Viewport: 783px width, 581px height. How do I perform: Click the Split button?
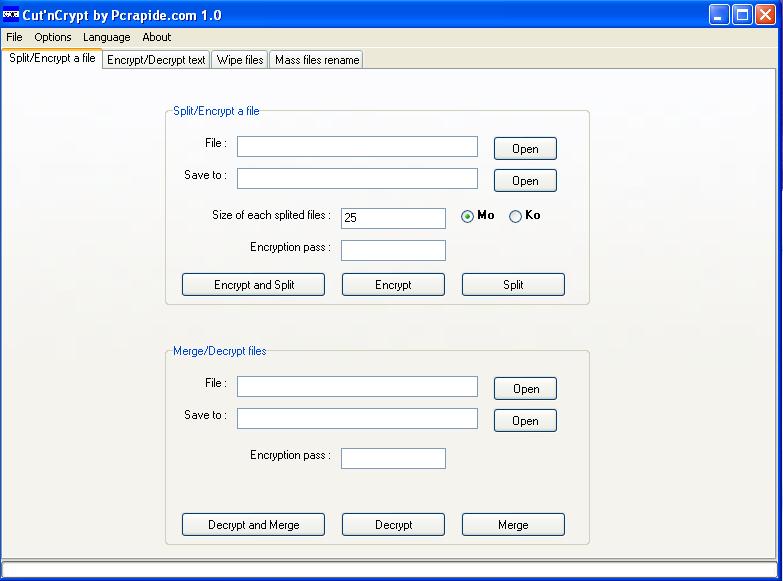(x=513, y=284)
